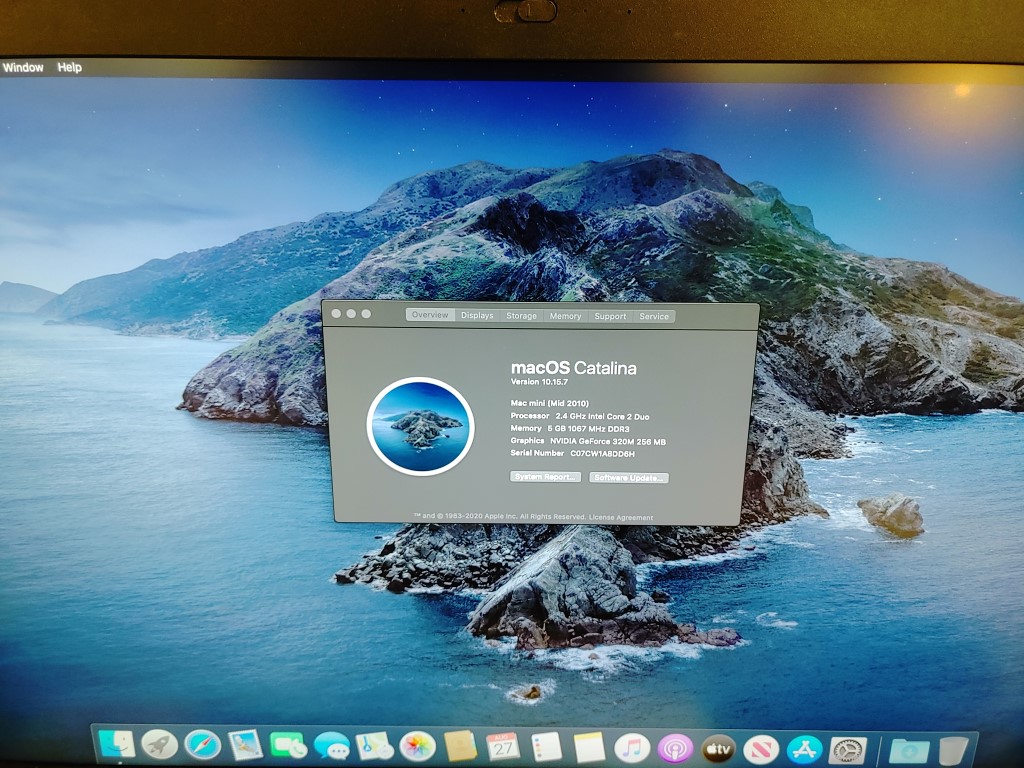The height and width of the screenshot is (768, 1024).
Task: Select the Memory tab
Action: pyautogui.click(x=565, y=316)
